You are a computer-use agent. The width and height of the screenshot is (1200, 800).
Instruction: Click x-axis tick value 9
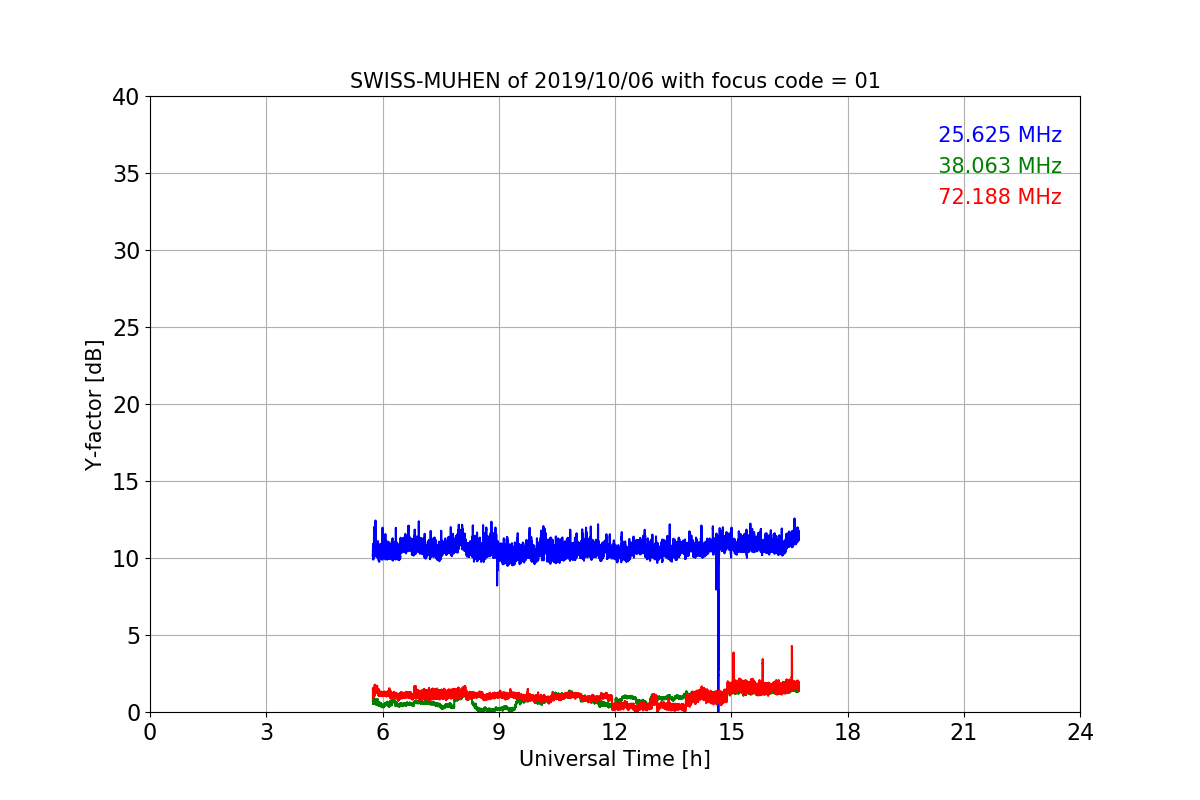coord(499,732)
